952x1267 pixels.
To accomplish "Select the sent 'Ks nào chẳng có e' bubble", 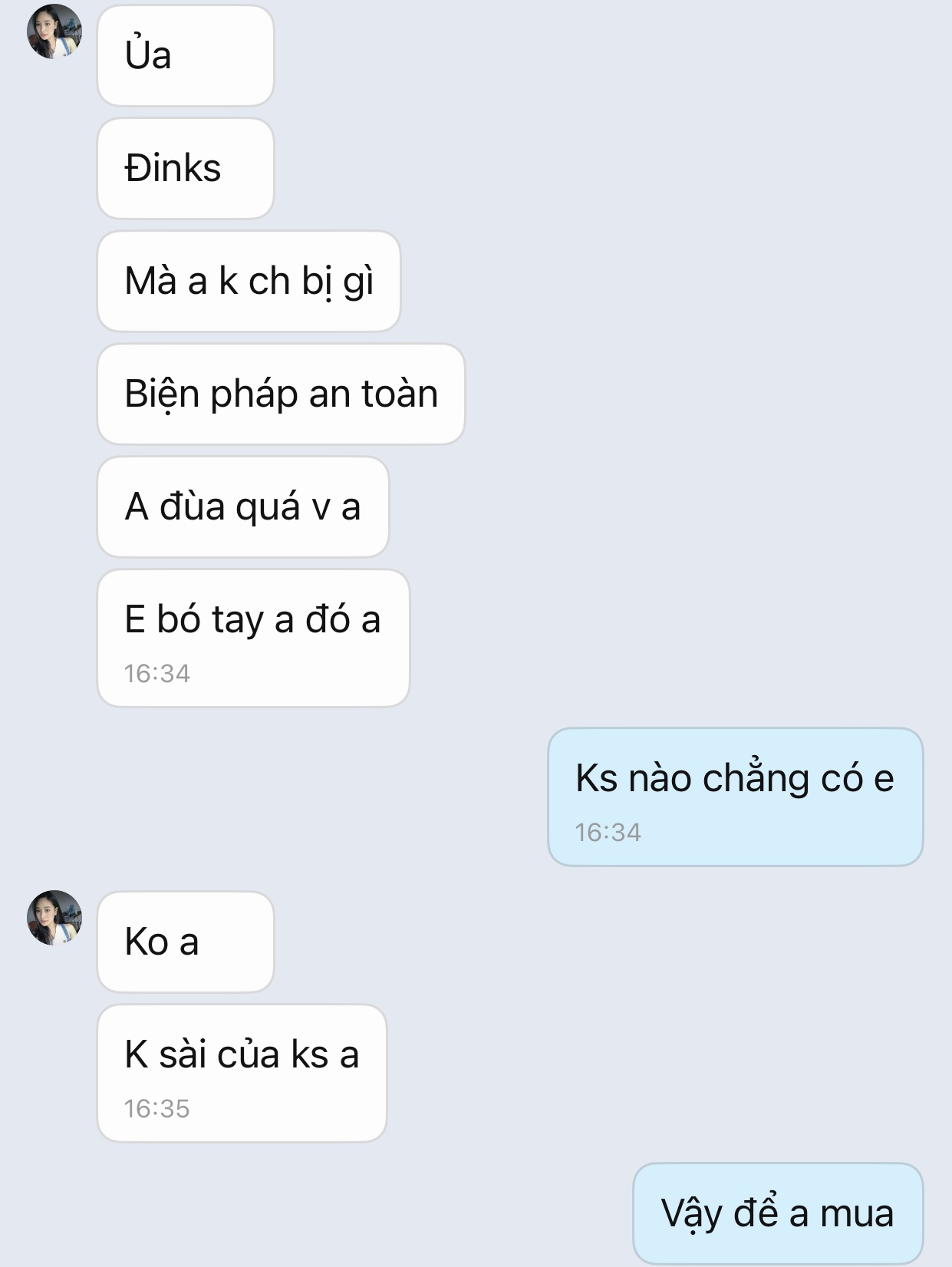I will (735, 797).
